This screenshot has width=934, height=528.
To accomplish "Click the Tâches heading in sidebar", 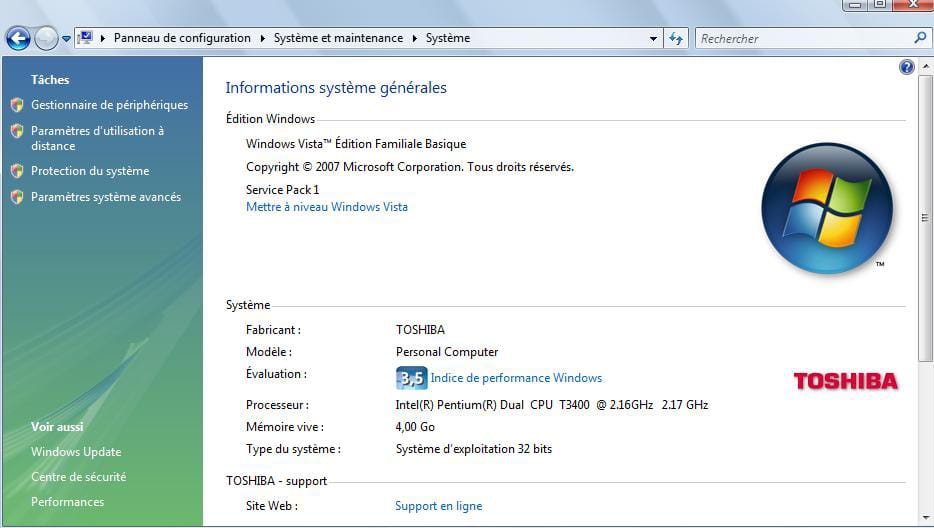I will (50, 80).
